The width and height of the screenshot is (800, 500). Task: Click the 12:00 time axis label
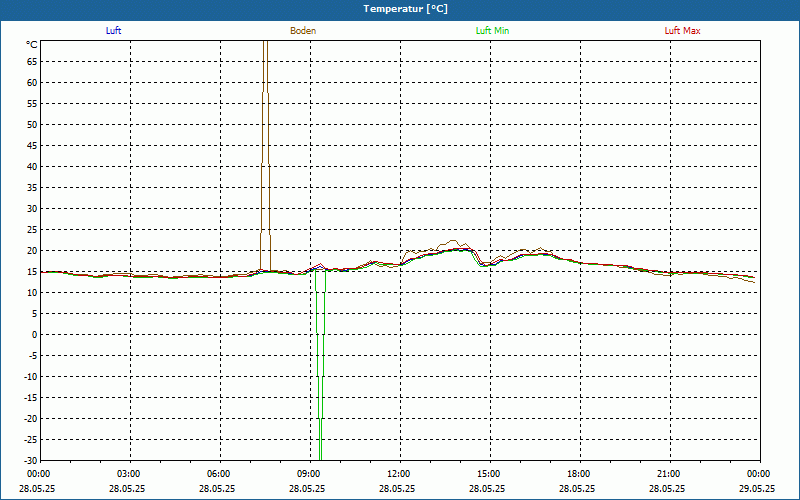[399, 474]
